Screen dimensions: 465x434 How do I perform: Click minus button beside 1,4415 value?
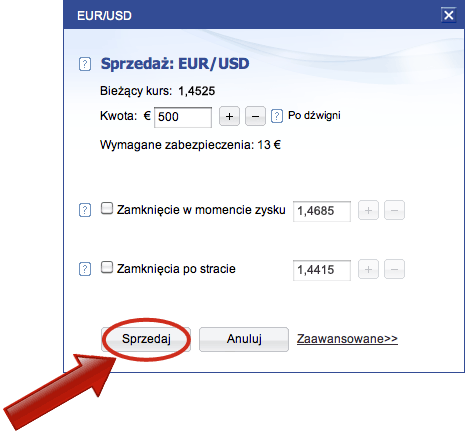coord(394,269)
